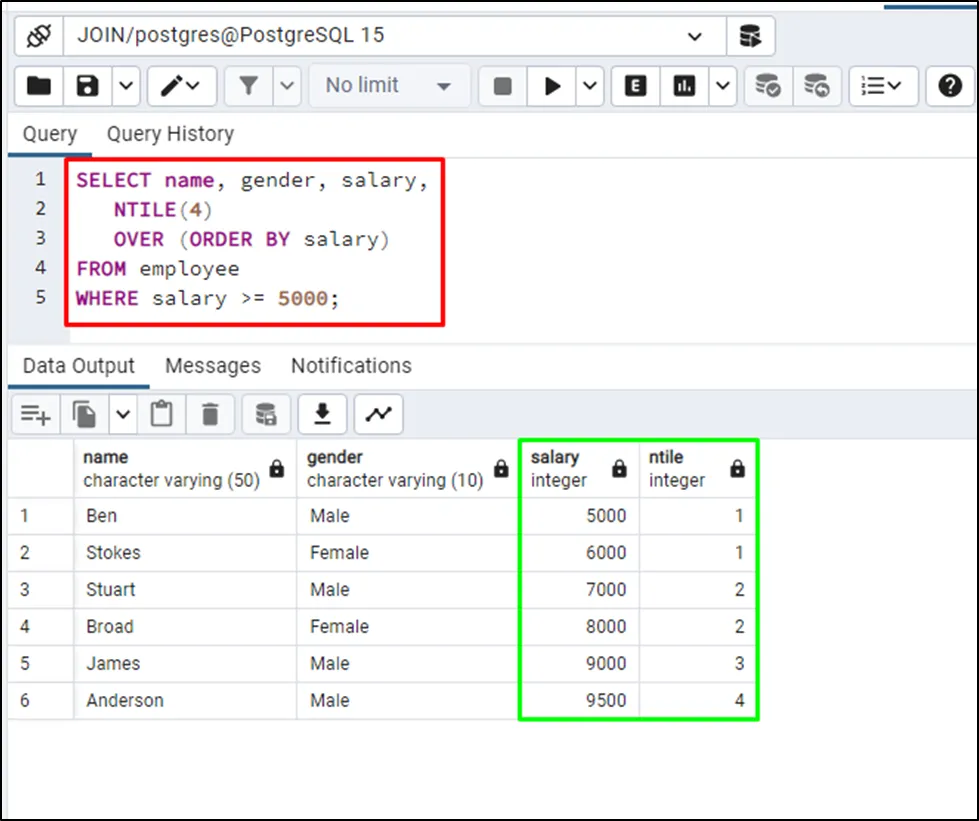Click the Paste rows clipboard icon
Screen dimensions: 979x821
[162, 414]
